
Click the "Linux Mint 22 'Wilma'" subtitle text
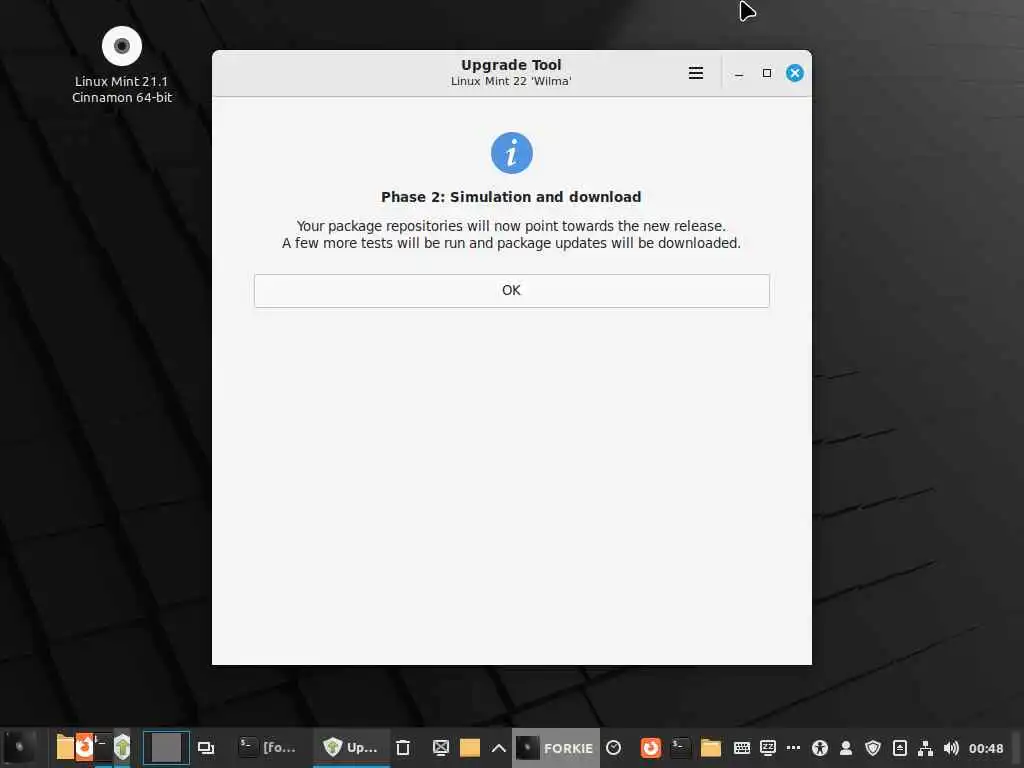click(x=511, y=81)
